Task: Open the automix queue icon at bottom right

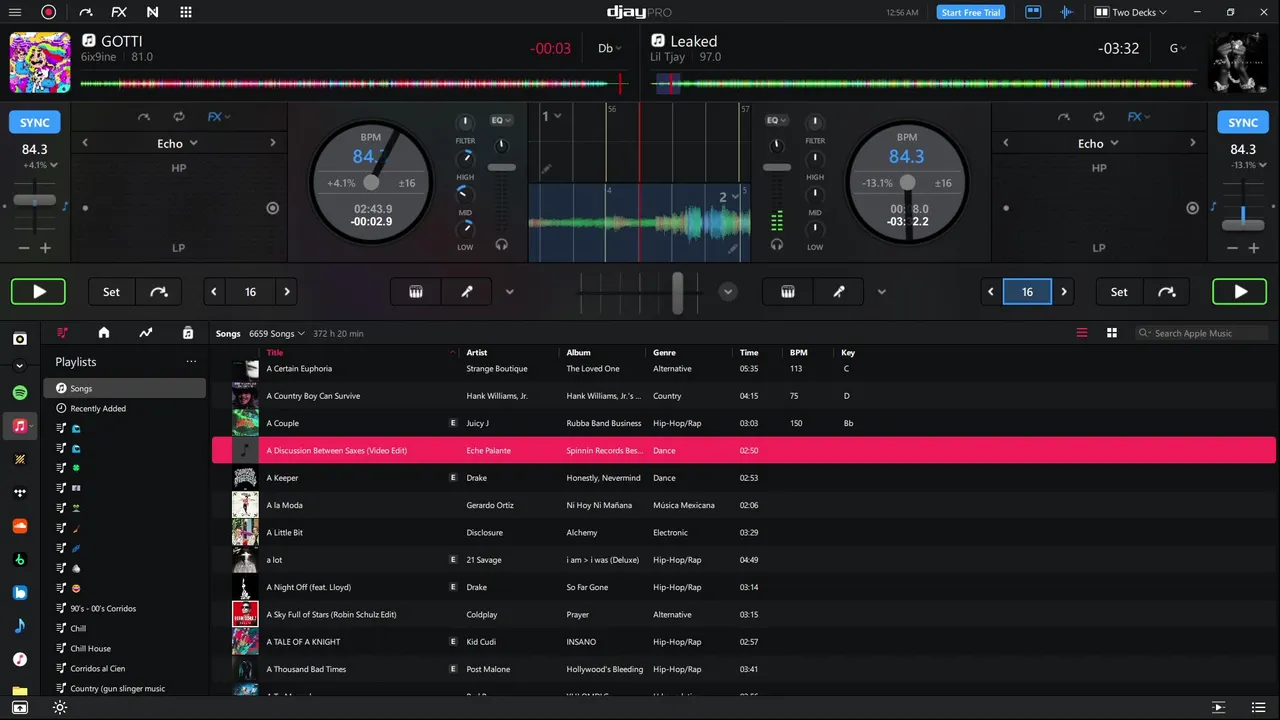Action: click(x=1218, y=707)
